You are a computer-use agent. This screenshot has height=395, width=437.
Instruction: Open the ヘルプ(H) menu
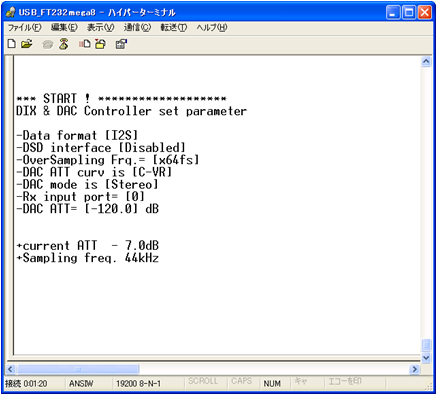click(212, 27)
